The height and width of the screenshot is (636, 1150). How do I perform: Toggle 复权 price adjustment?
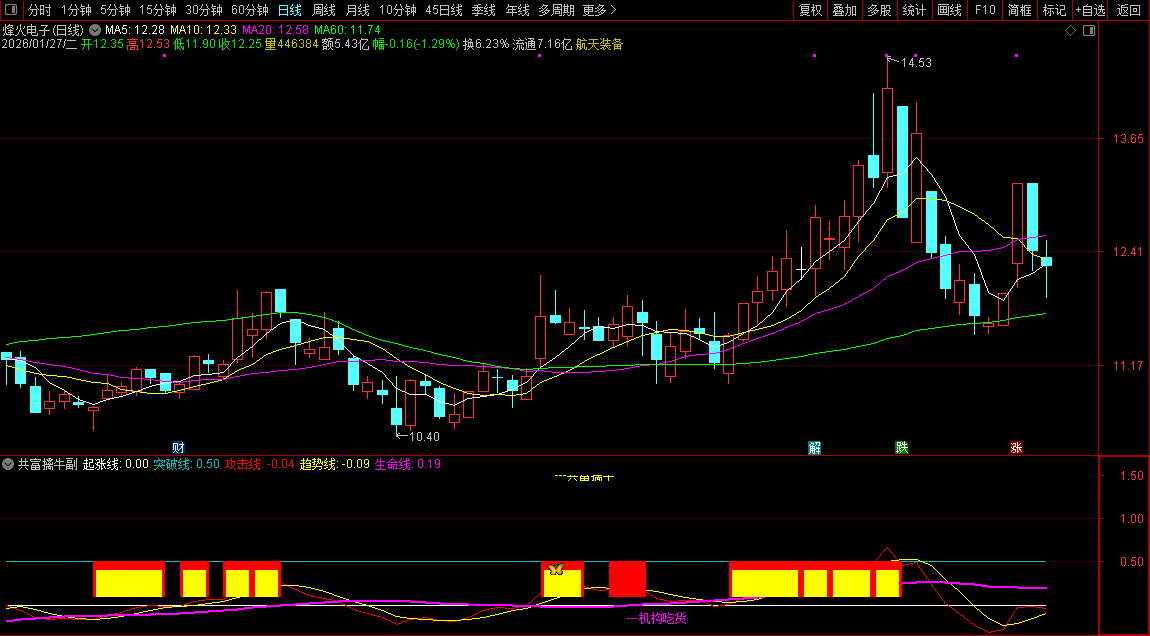810,10
